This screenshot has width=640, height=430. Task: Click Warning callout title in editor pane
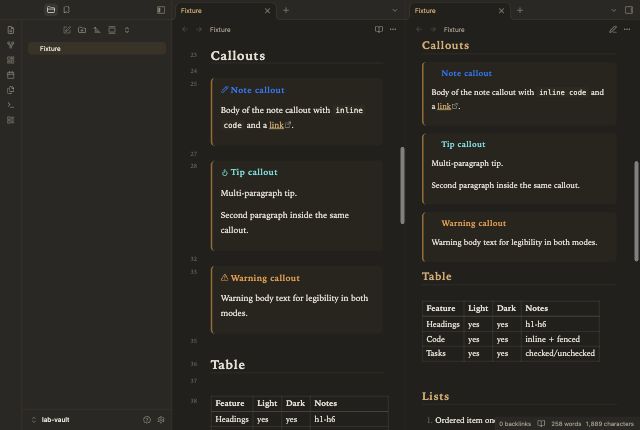[x=265, y=278]
